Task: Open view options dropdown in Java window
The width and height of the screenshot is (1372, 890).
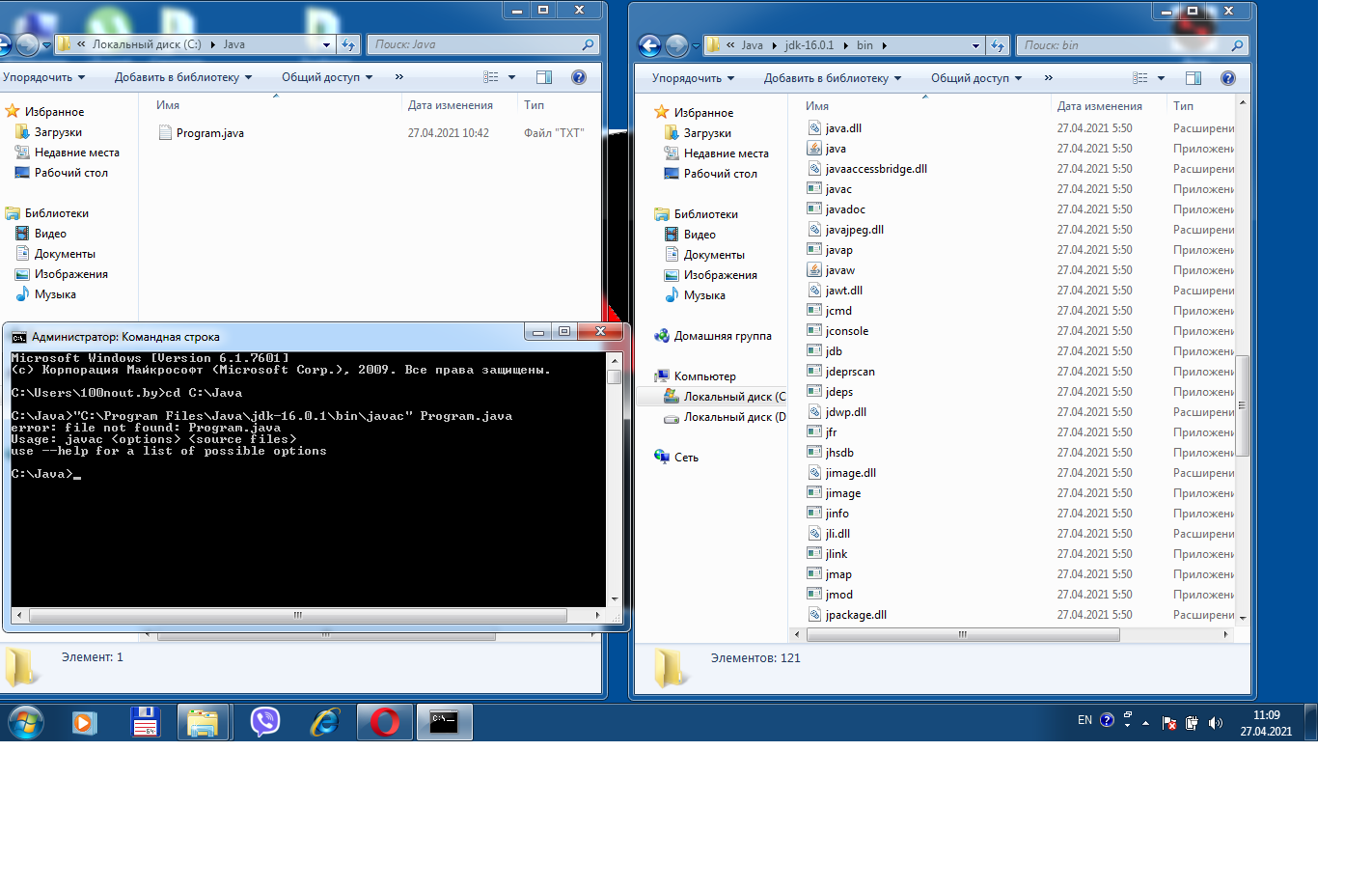Action: pos(511,77)
